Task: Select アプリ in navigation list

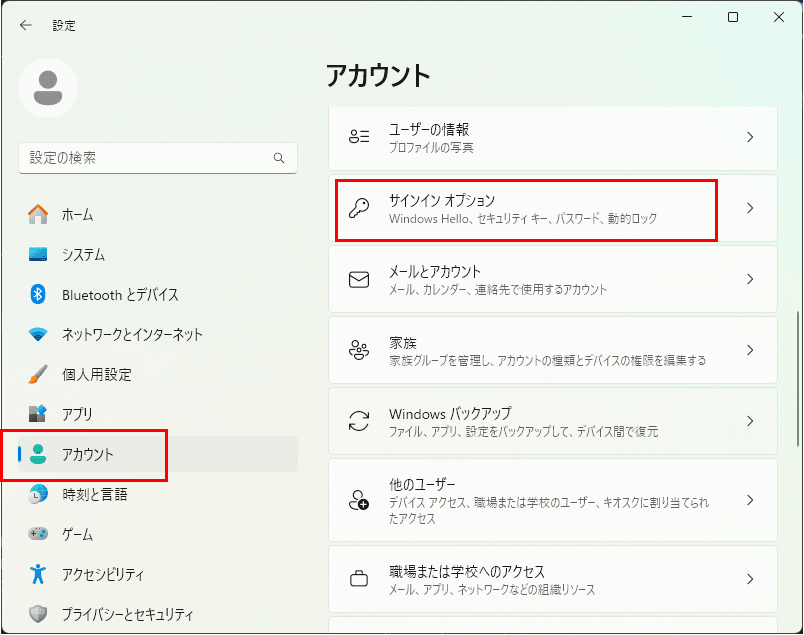Action: pyautogui.click(x=77, y=414)
